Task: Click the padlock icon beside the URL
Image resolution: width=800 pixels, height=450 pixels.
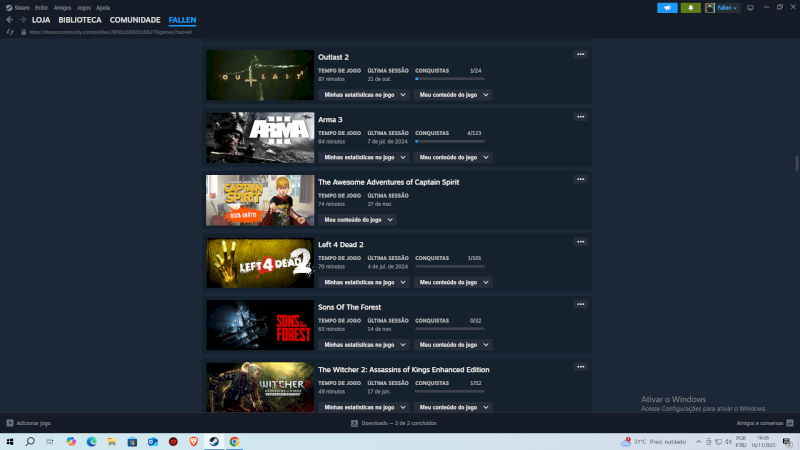Action: pos(23,32)
